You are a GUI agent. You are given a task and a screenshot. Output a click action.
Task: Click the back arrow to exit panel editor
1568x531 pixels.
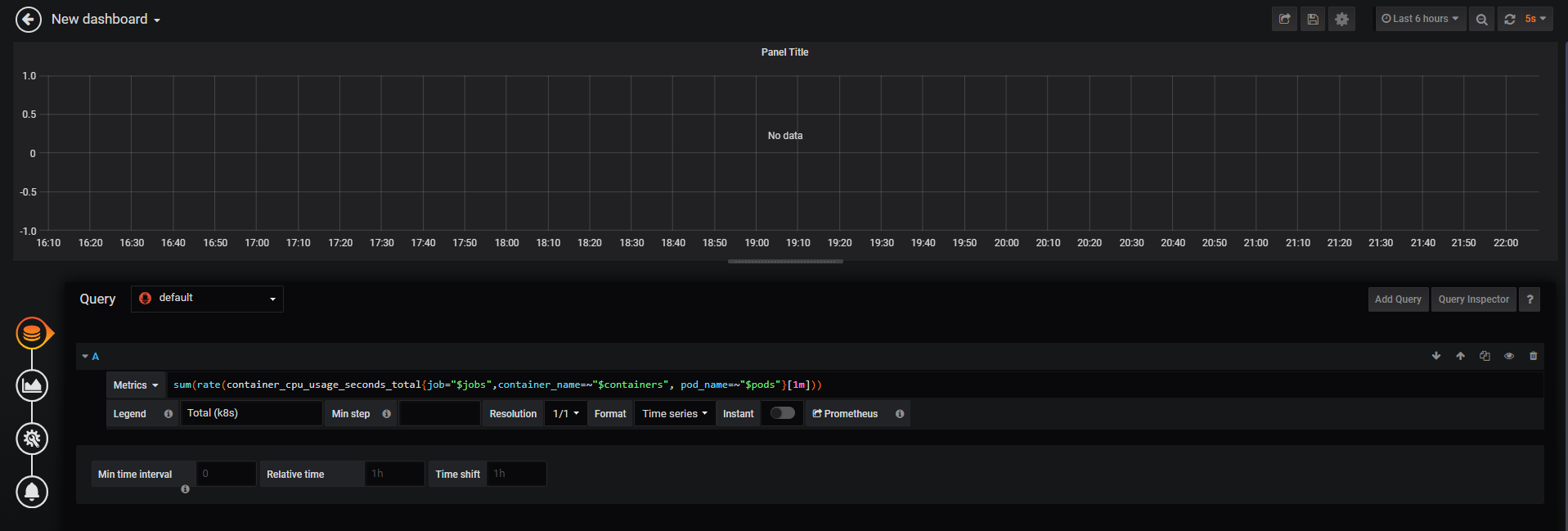click(x=29, y=20)
